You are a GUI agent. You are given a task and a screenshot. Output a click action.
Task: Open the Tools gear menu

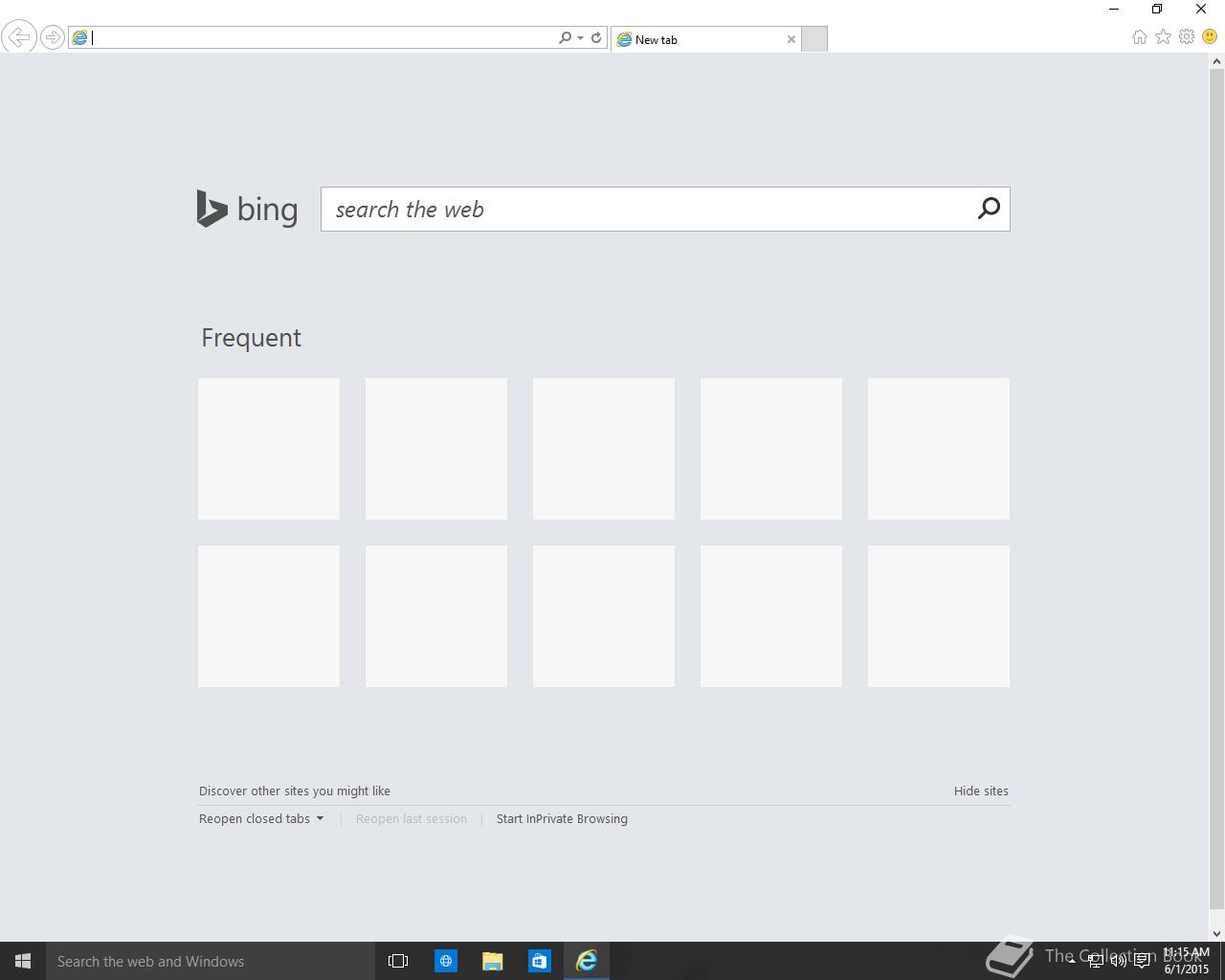(1187, 36)
